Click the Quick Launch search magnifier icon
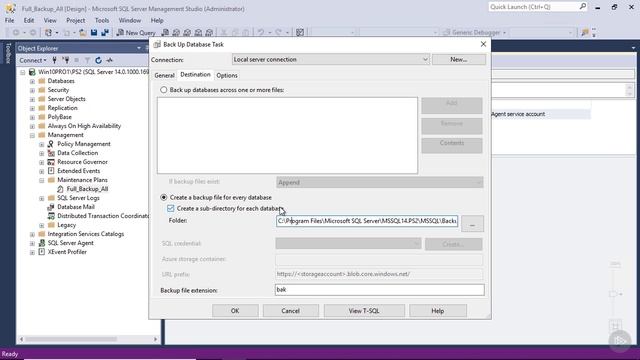This screenshot has width=640, height=360. 582,7
